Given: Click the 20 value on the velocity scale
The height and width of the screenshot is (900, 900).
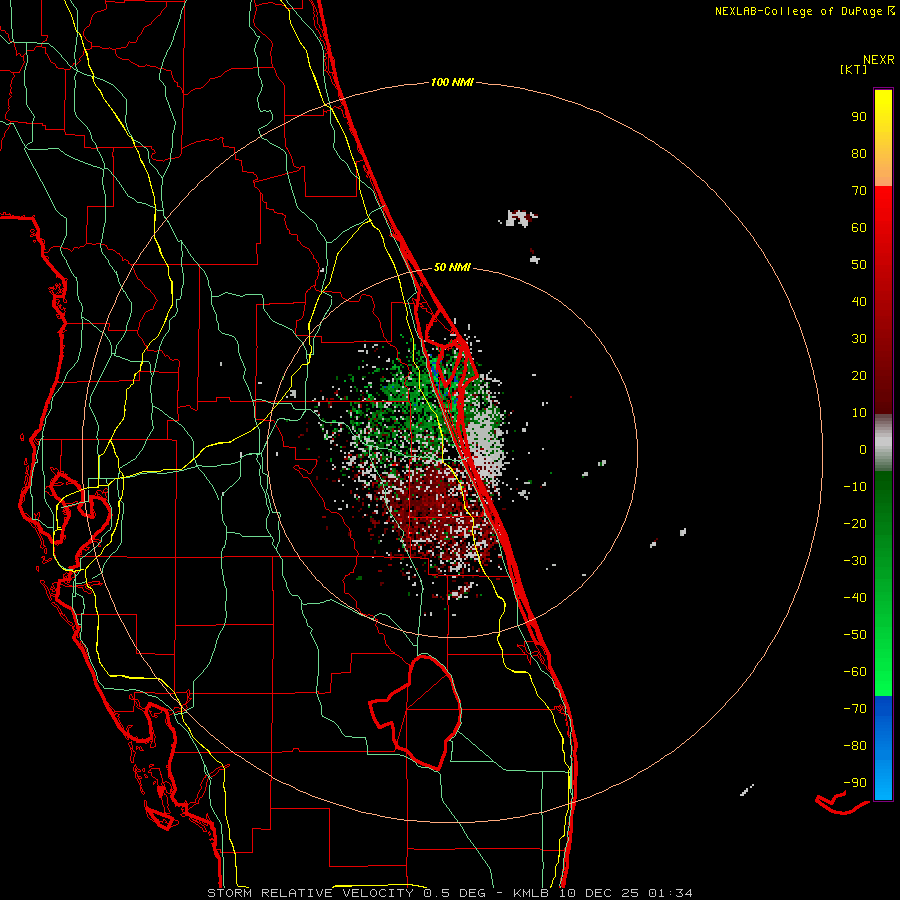Looking at the screenshot, I should 859,375.
